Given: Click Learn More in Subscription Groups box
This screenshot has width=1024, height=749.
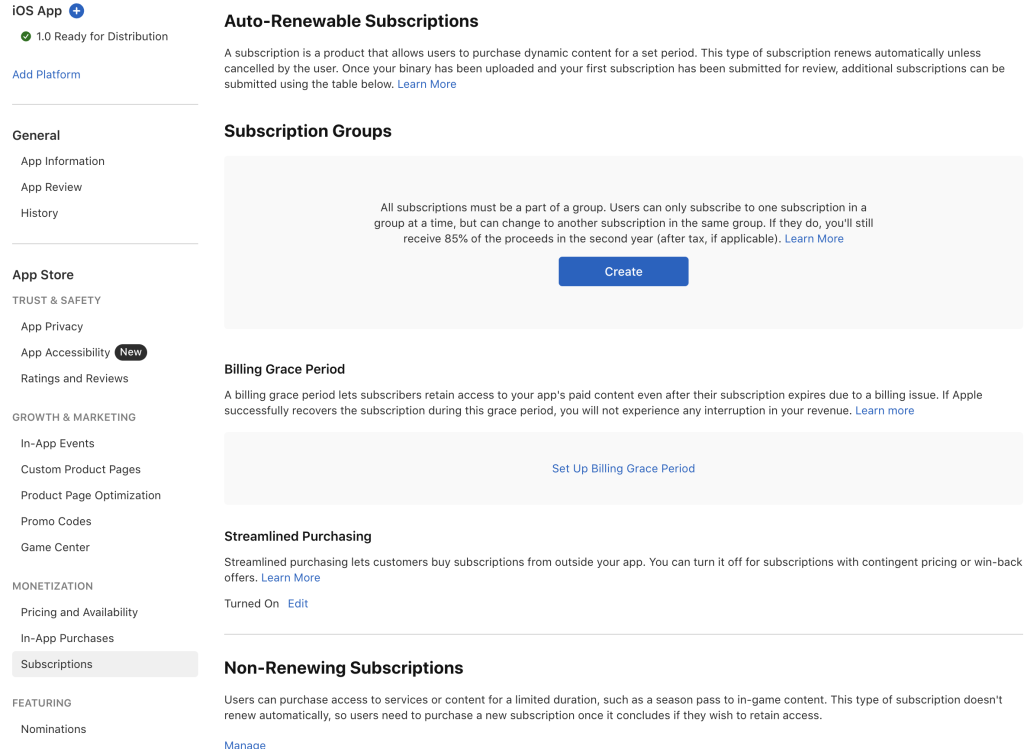Looking at the screenshot, I should (814, 239).
